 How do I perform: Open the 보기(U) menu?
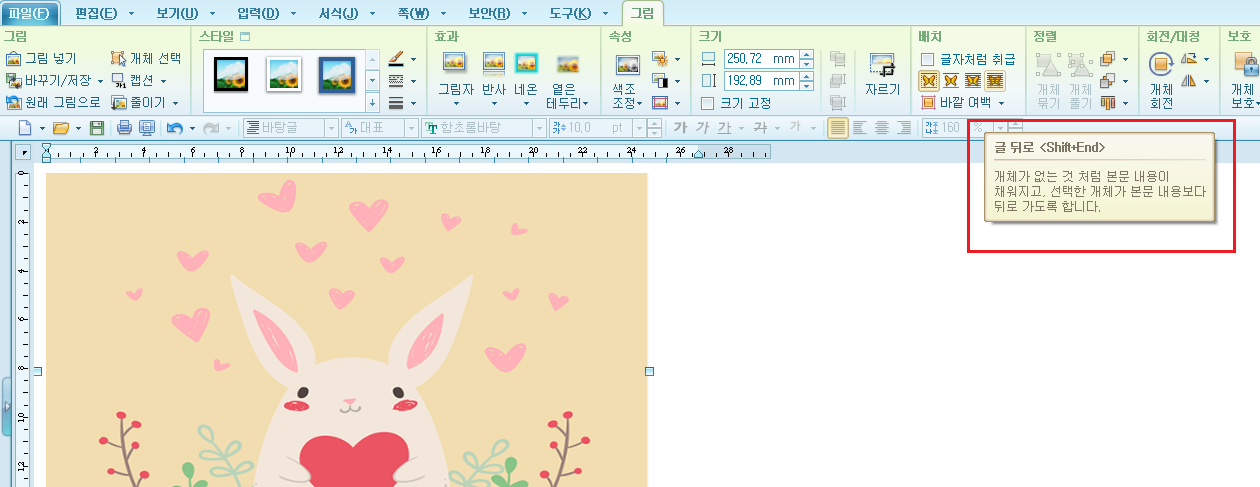(x=178, y=13)
